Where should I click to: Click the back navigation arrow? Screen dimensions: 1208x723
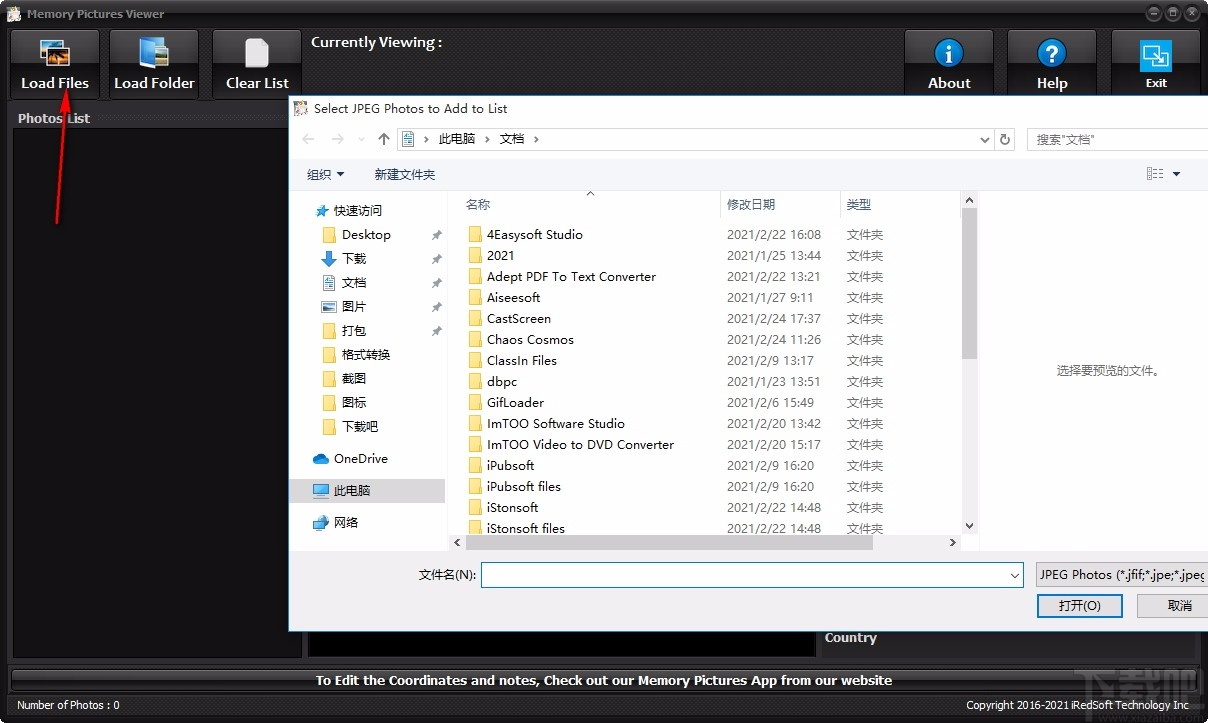(308, 139)
